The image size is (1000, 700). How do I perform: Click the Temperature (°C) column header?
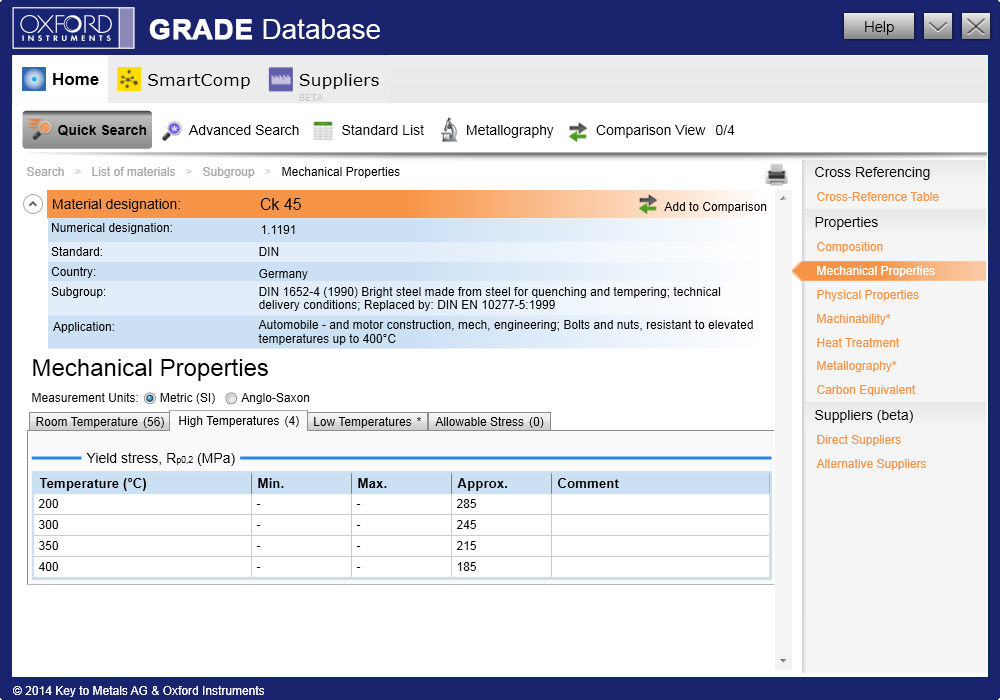[x=142, y=483]
